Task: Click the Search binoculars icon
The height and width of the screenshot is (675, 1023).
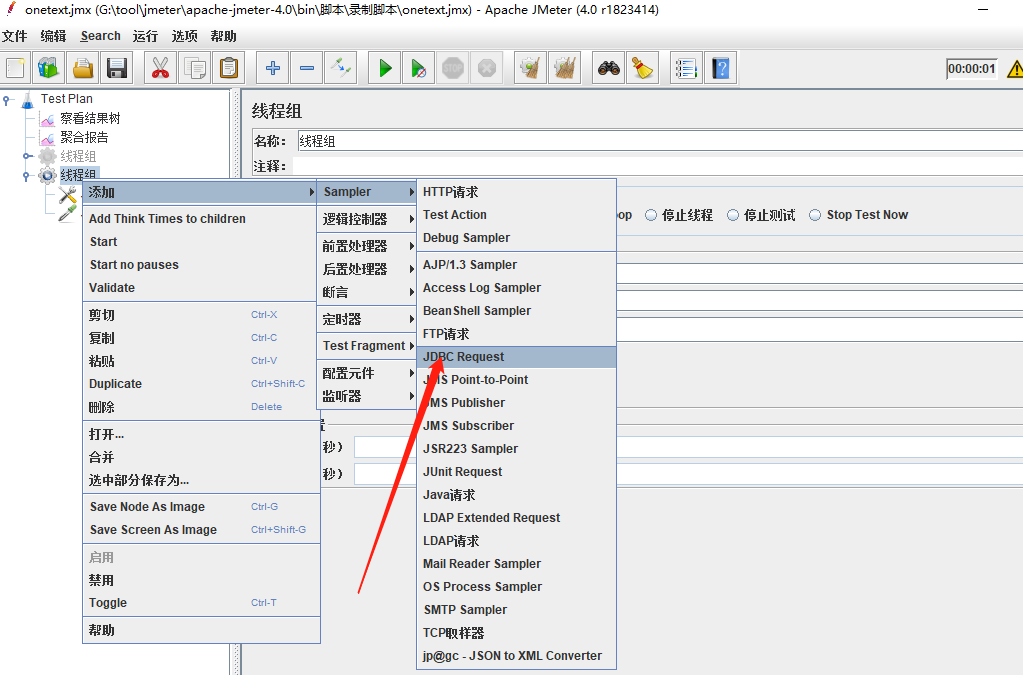Action: click(x=609, y=68)
